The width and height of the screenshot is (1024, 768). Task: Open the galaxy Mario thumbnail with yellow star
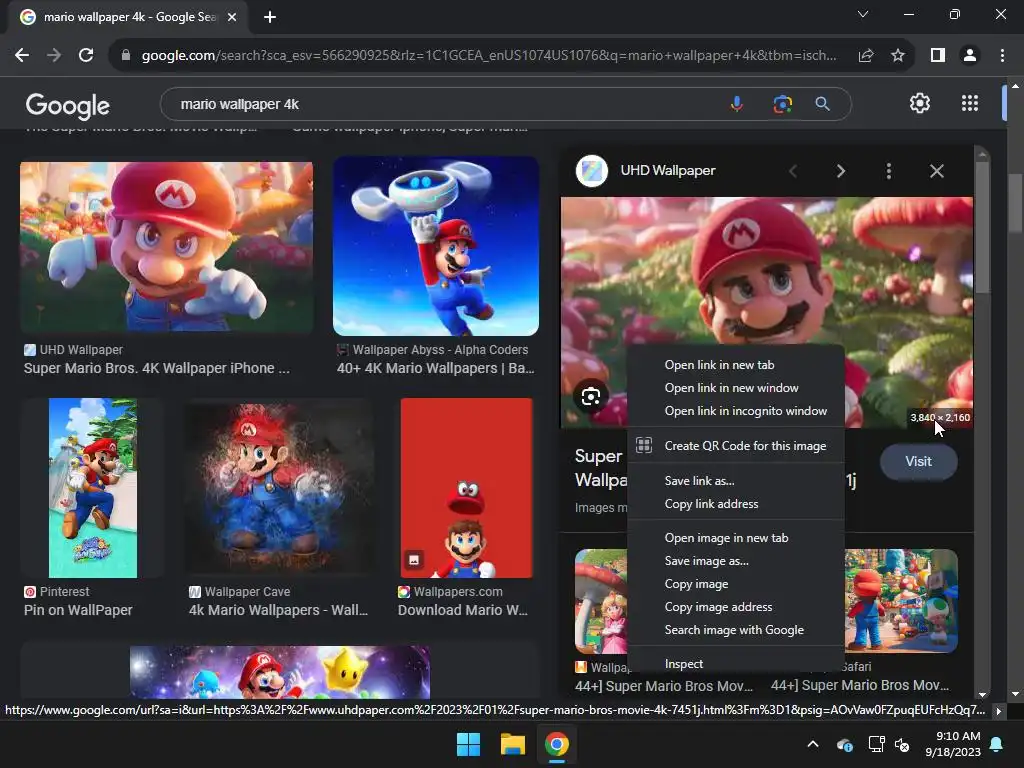click(x=280, y=673)
